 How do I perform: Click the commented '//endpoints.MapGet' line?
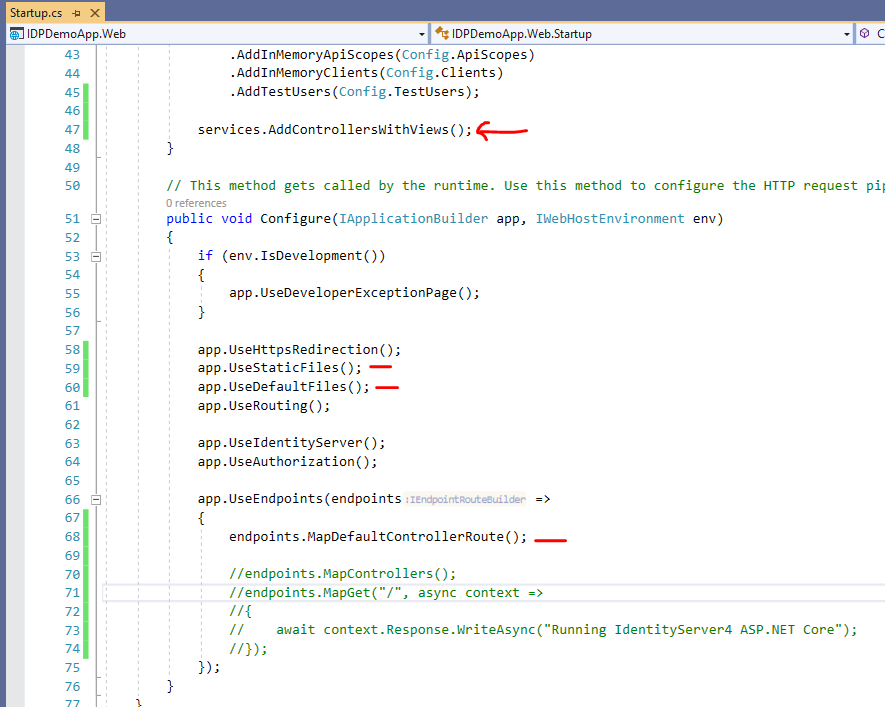point(385,593)
